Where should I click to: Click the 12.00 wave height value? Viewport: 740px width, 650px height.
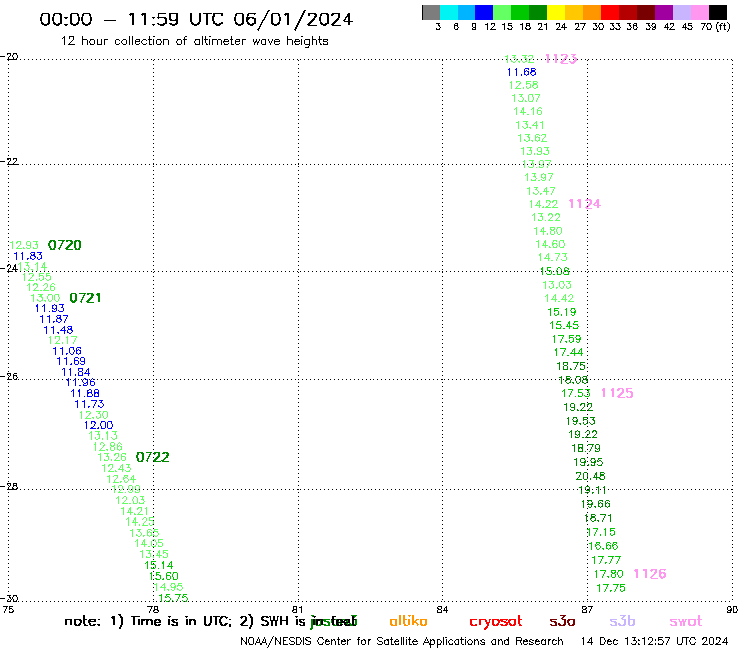coord(99,425)
